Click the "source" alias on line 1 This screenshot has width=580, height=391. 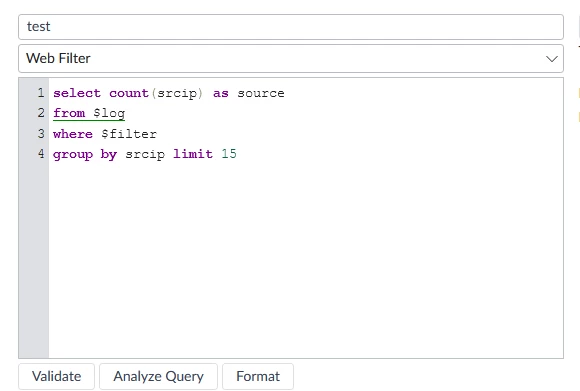pos(261,93)
